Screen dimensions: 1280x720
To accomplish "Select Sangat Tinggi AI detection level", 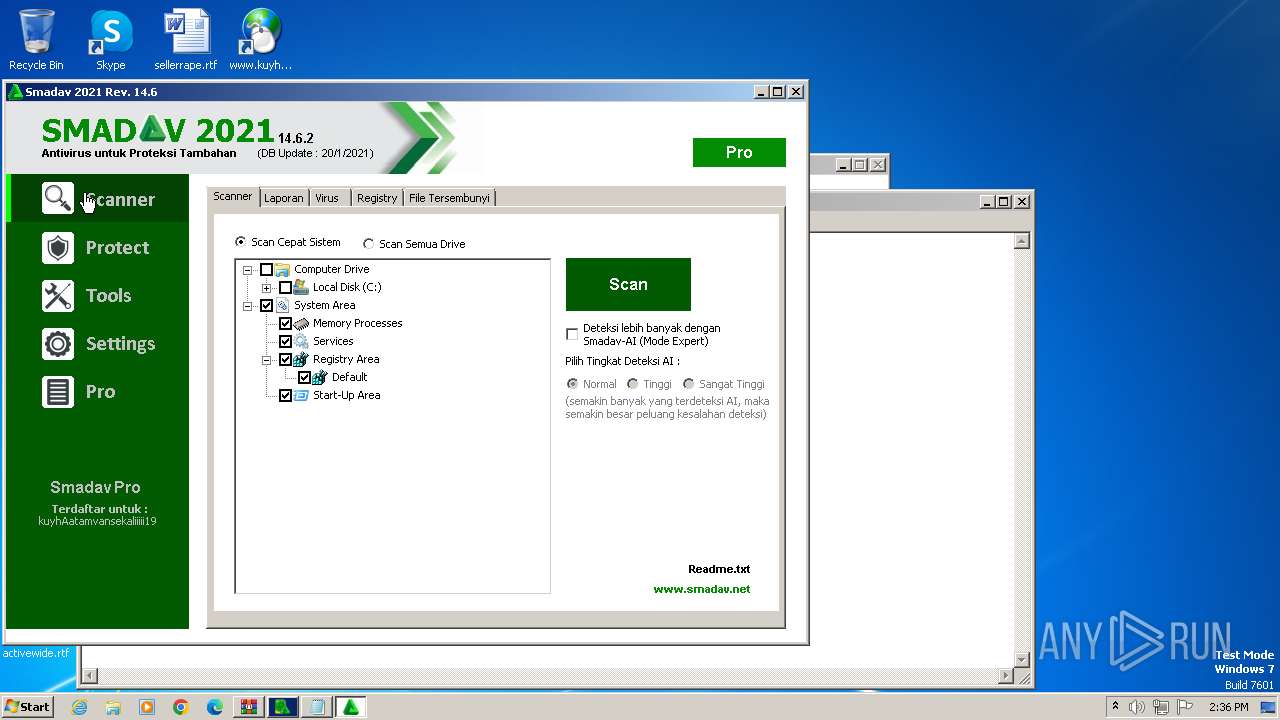I will click(x=688, y=384).
